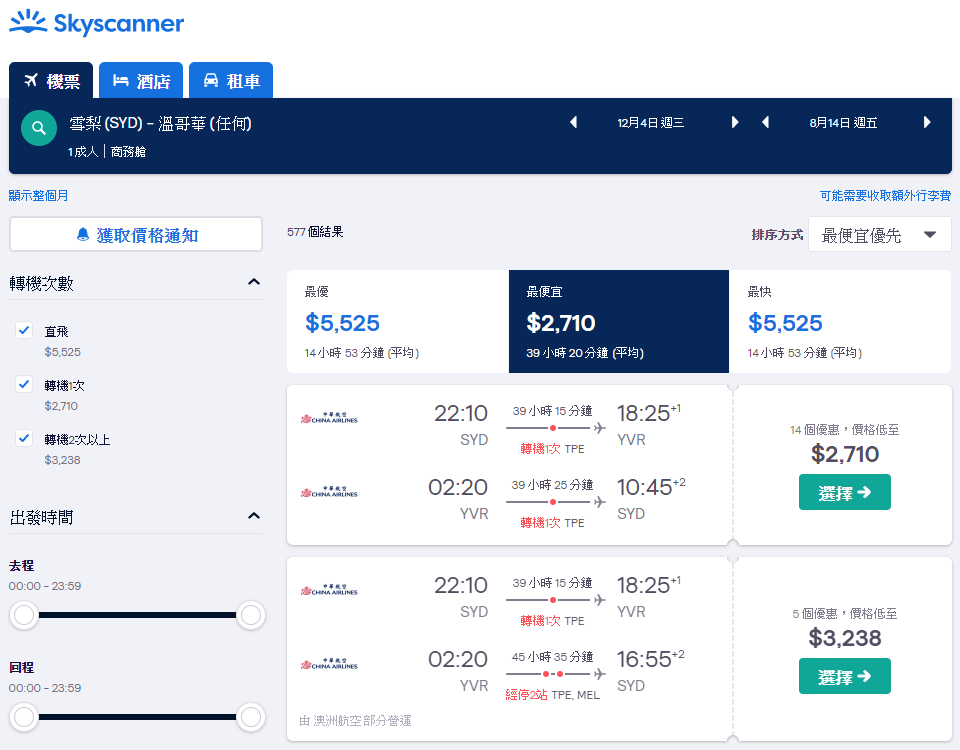Uncheck the 轉機2次以上 checkbox
The height and width of the screenshot is (750, 960).
[x=24, y=438]
